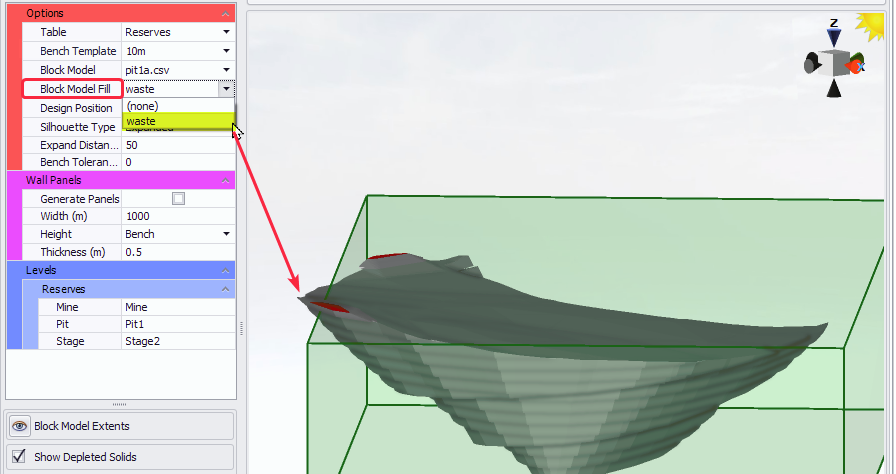Viewport: 896px width, 474px height.
Task: Select the Block Model Fill label
Action: click(75, 89)
